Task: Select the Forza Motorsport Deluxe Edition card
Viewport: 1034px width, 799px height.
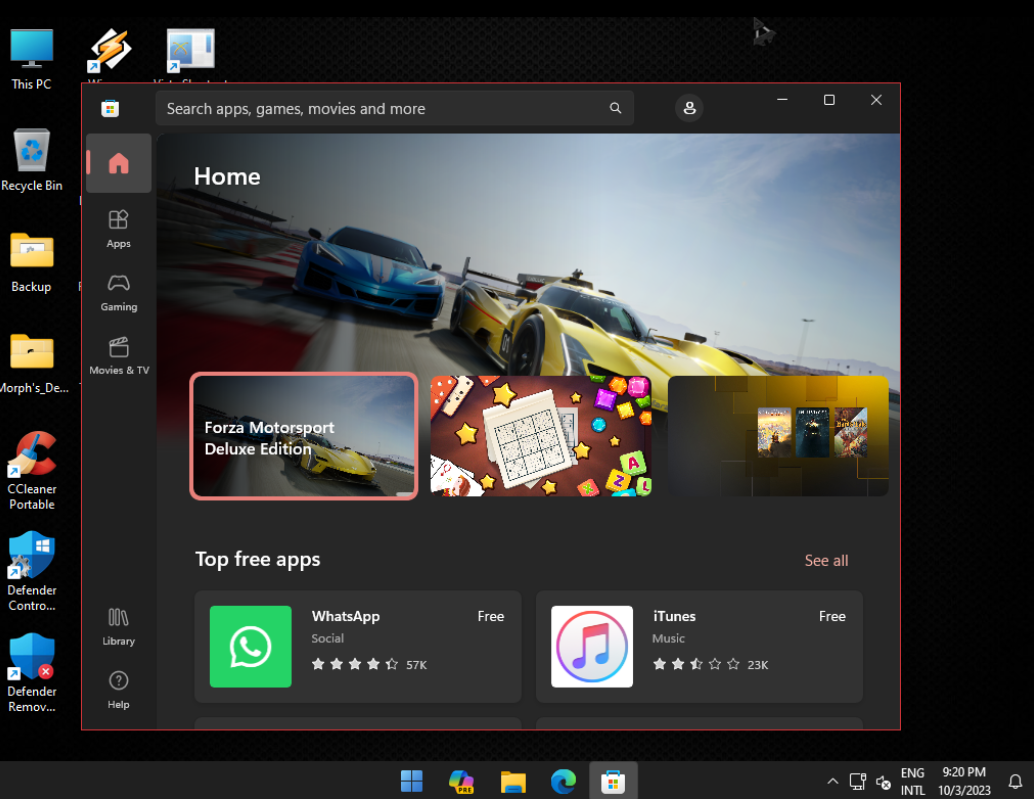Action: coord(304,436)
